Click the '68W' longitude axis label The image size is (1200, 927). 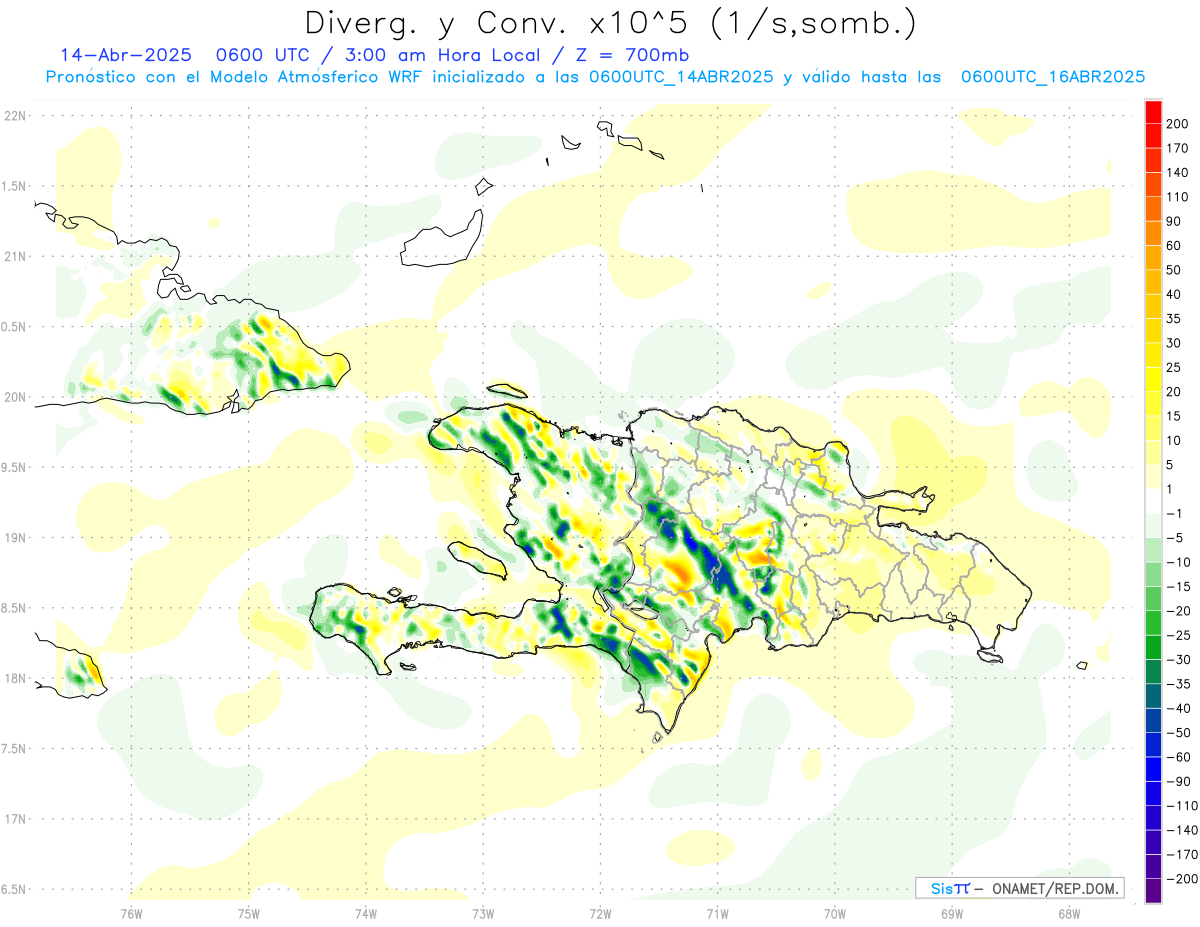tap(1069, 913)
